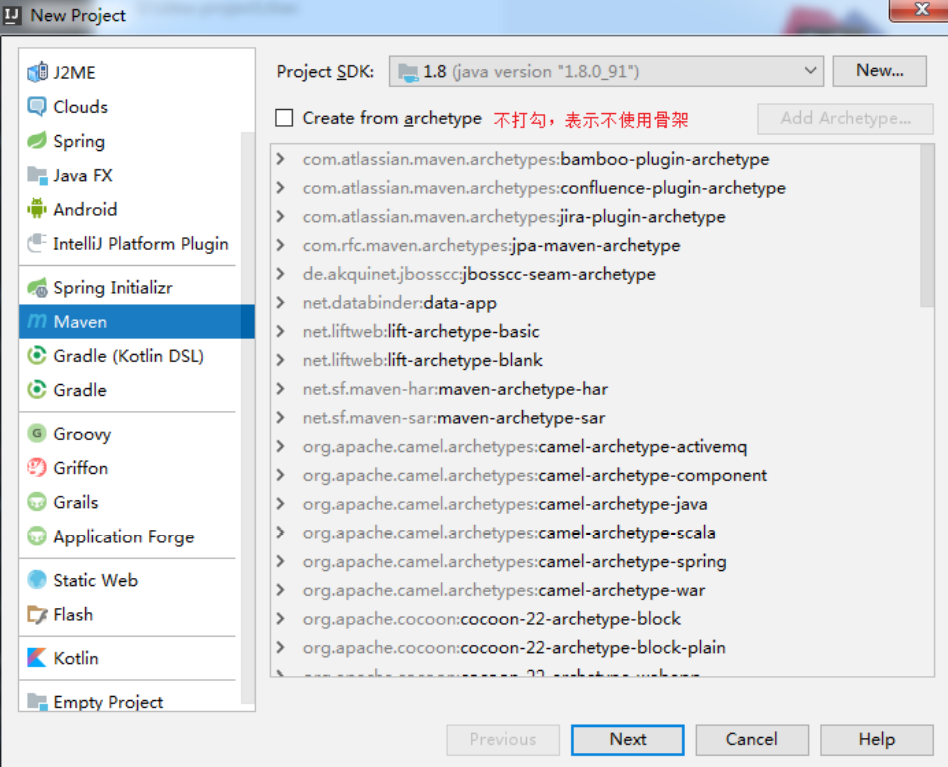Screen dimensions: 948x767
Task: Expand bamboo-plugin-archetype entry
Action: click(281, 159)
